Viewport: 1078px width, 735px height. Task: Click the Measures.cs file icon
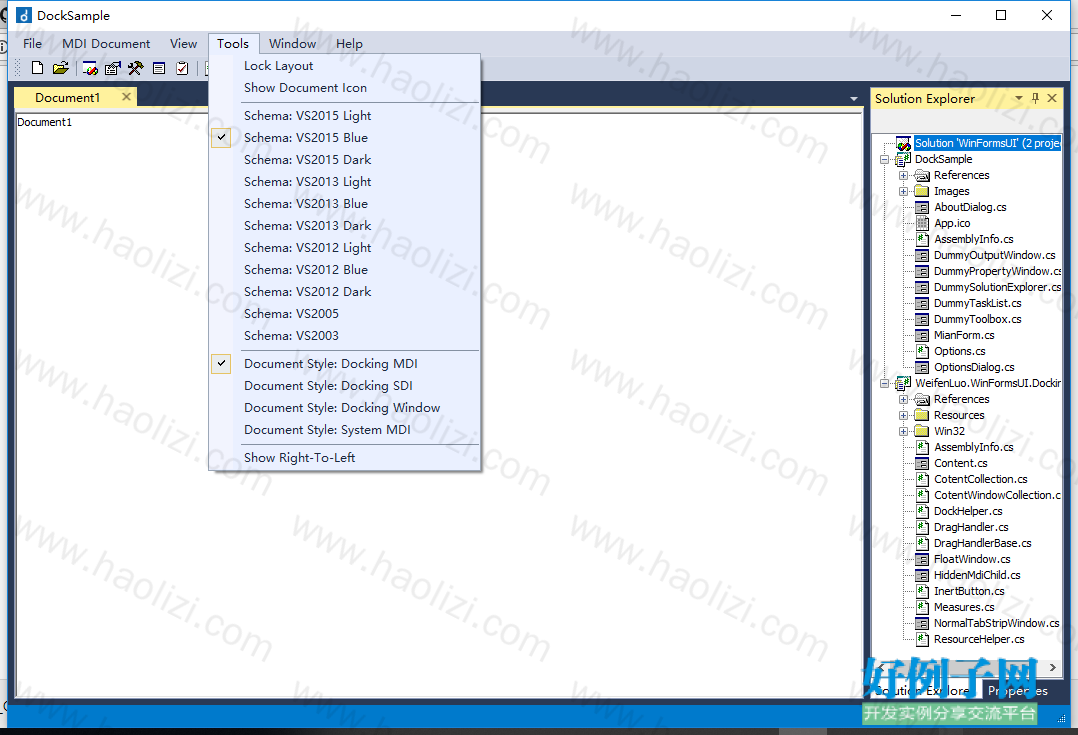pos(923,607)
